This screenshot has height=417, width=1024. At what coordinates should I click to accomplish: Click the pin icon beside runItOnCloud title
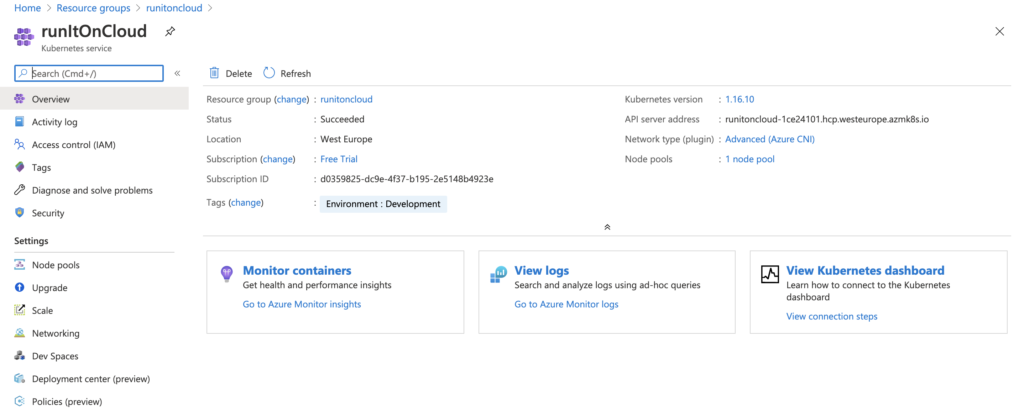[170, 31]
